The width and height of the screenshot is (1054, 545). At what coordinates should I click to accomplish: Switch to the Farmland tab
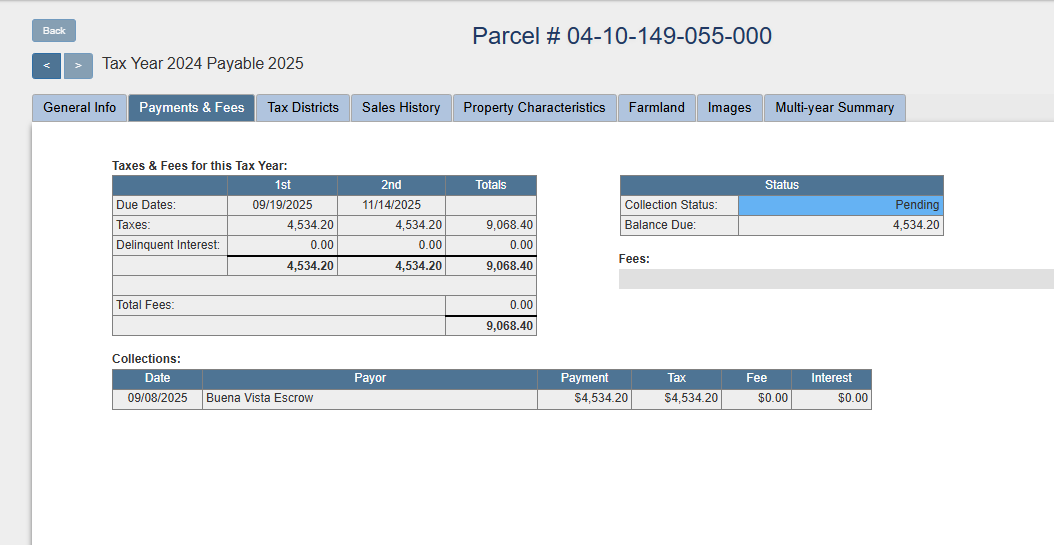(657, 108)
